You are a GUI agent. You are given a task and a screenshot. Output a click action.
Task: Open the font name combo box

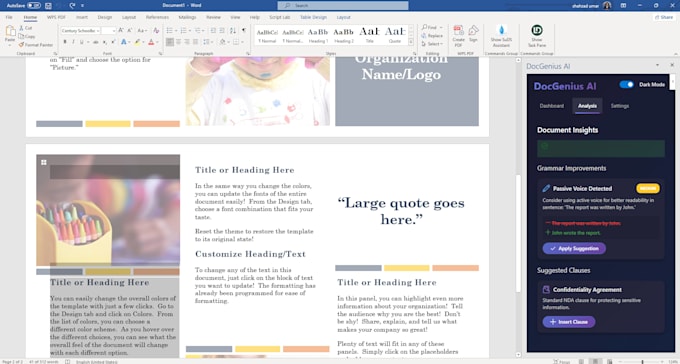pyautogui.click(x=80, y=31)
